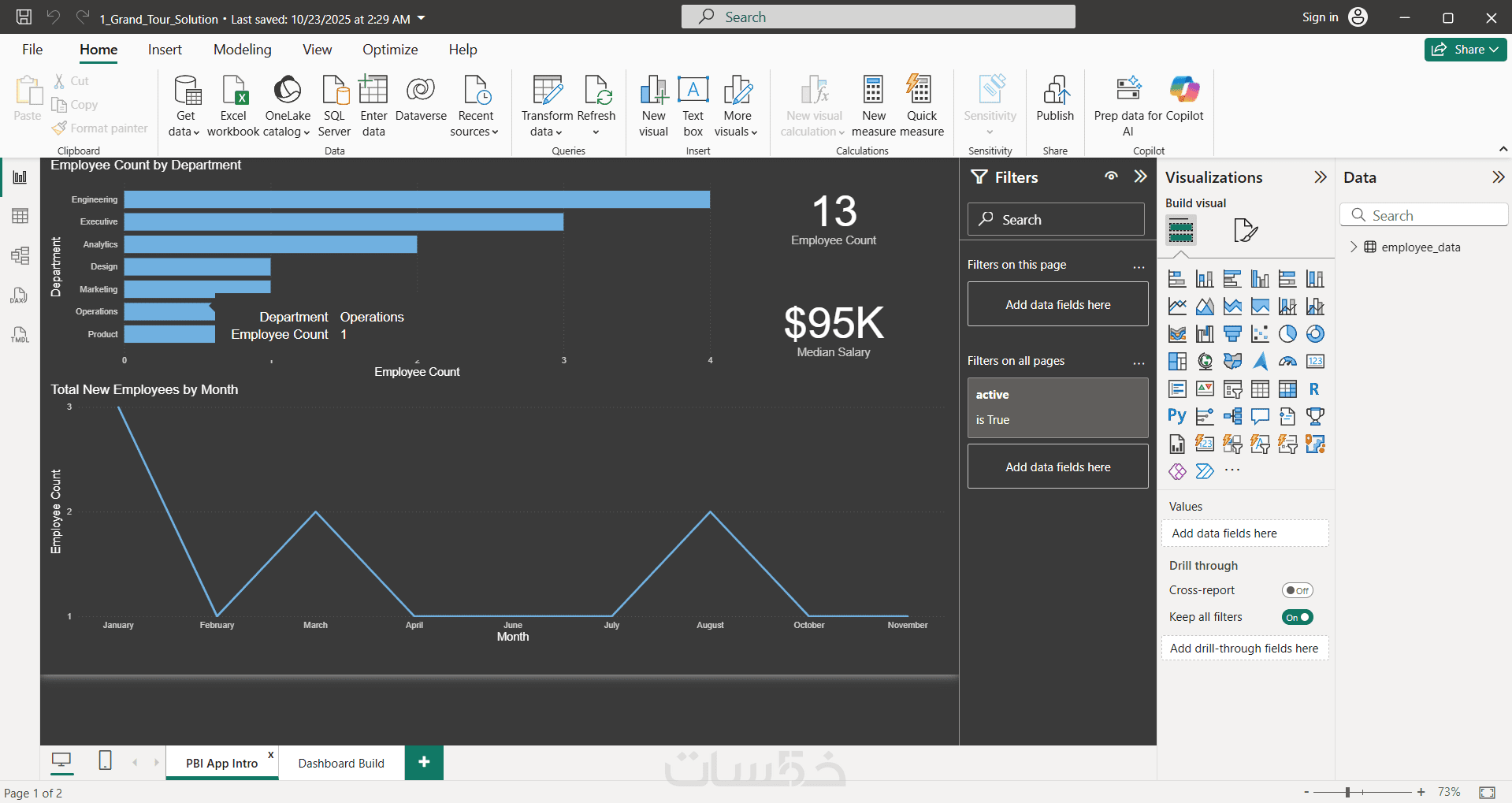Click zoom in plus button
The width and height of the screenshot is (1512, 803).
click(1421, 792)
